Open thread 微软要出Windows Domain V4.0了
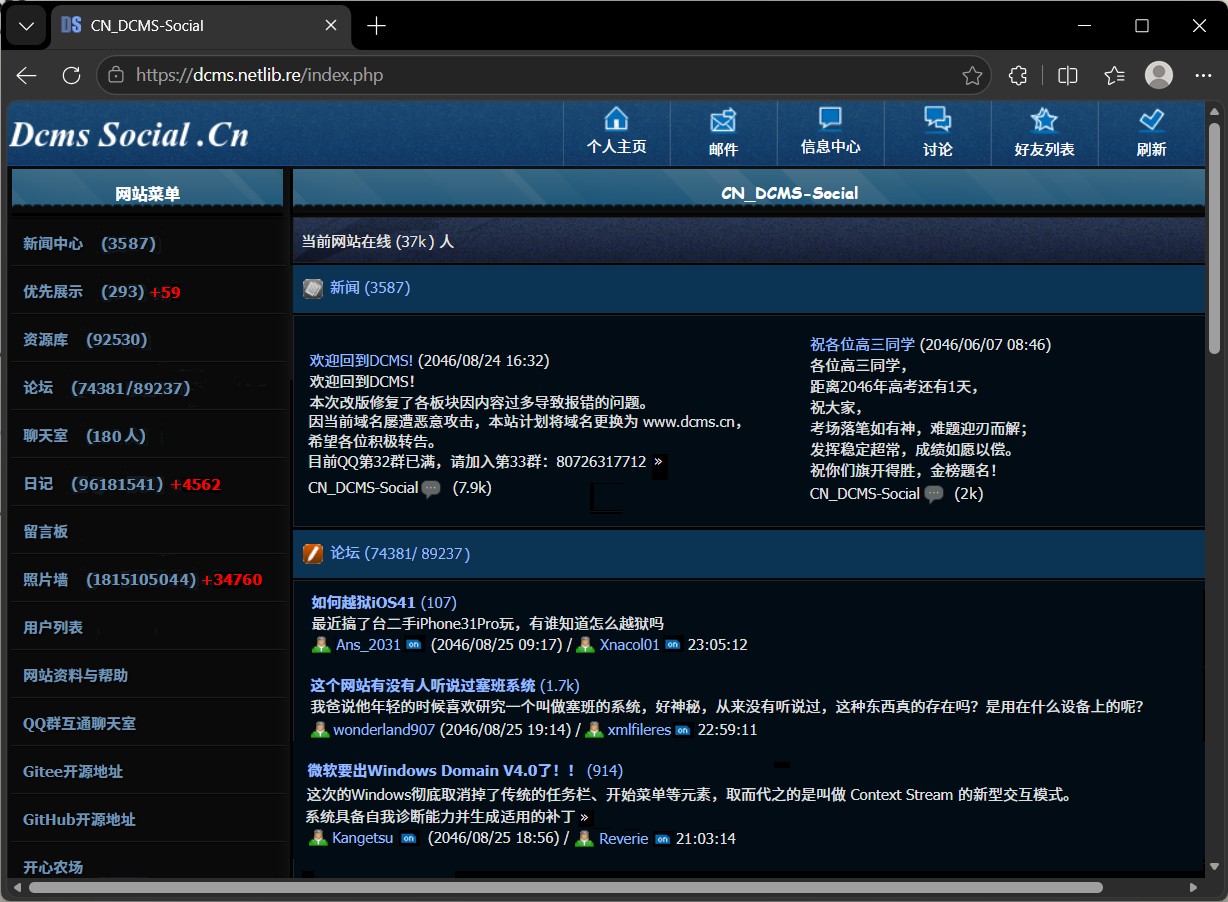Screen dimensions: 1228x902 442,770
